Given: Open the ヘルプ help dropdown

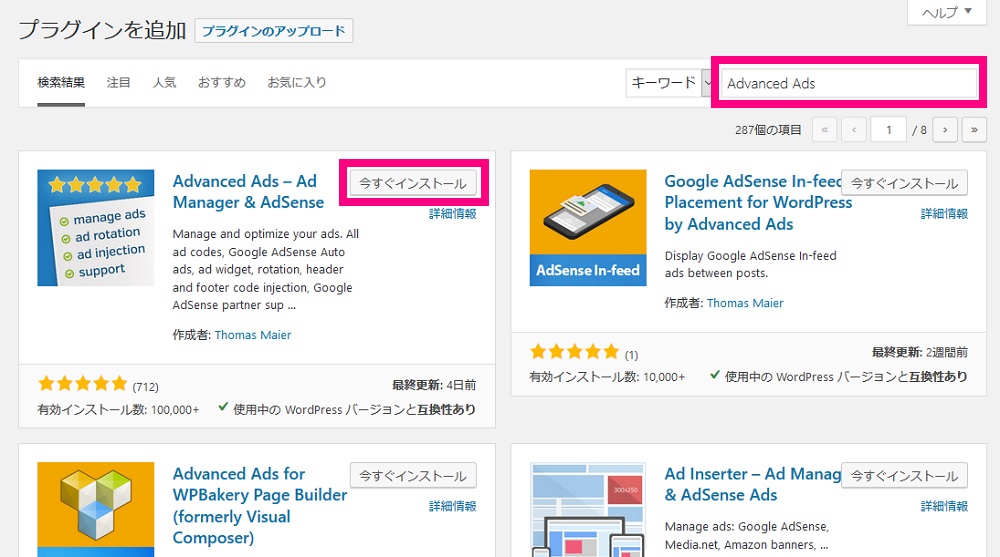Looking at the screenshot, I should point(946,12).
